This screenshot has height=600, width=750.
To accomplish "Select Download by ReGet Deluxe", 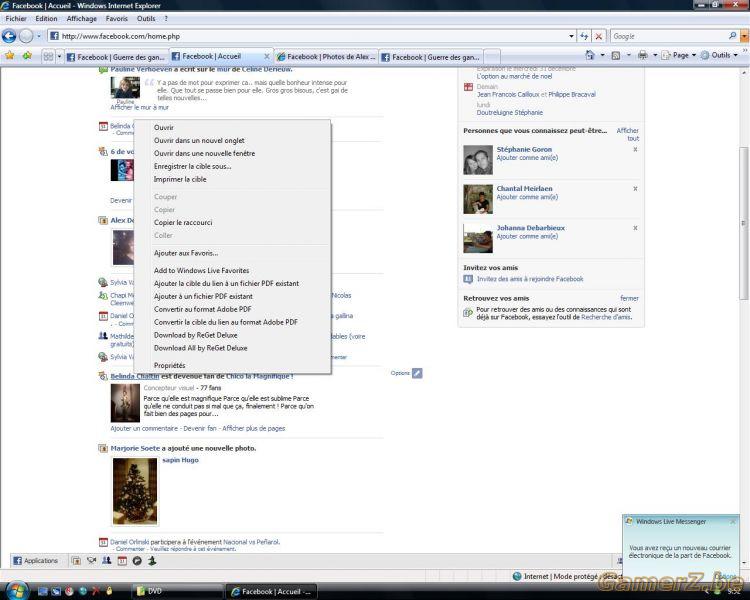I will (196, 335).
